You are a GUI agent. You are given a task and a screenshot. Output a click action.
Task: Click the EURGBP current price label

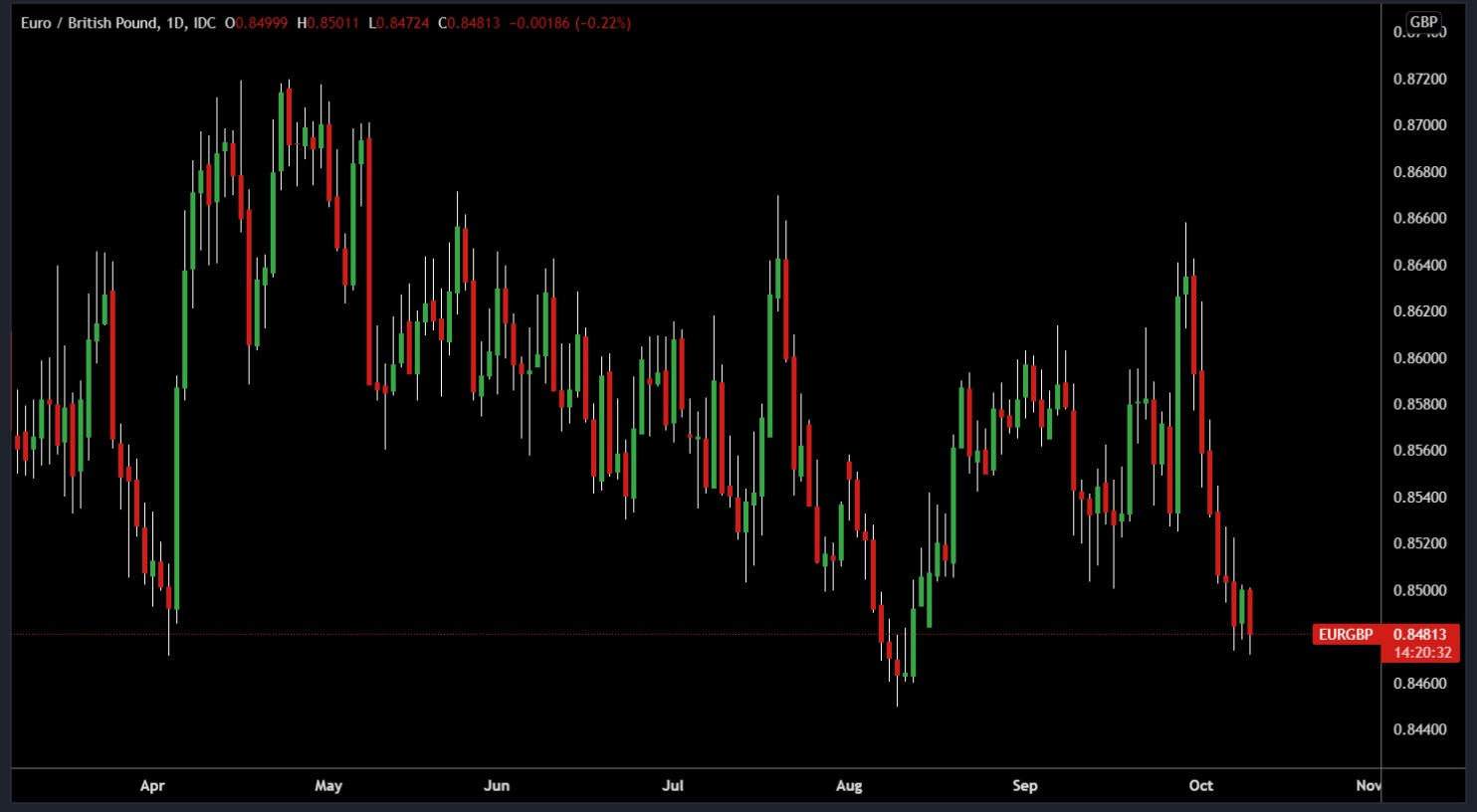1346,634
